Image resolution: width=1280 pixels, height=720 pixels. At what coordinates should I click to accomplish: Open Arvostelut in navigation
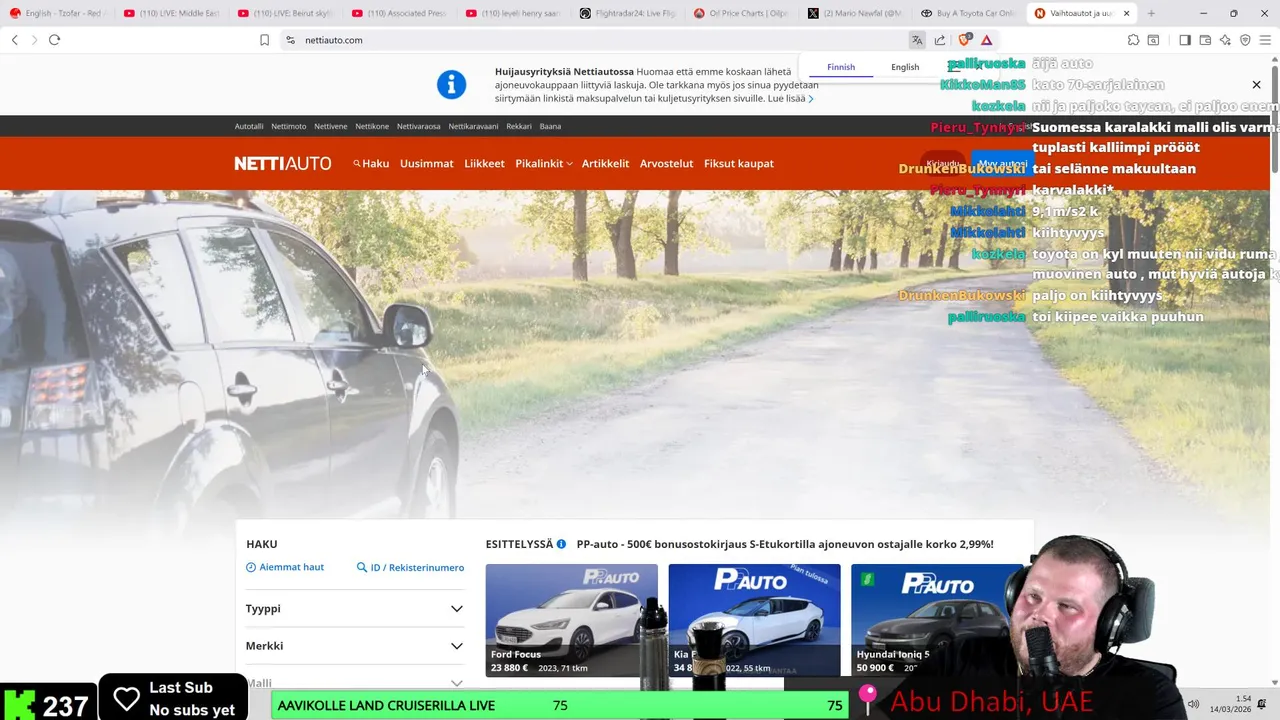666,163
